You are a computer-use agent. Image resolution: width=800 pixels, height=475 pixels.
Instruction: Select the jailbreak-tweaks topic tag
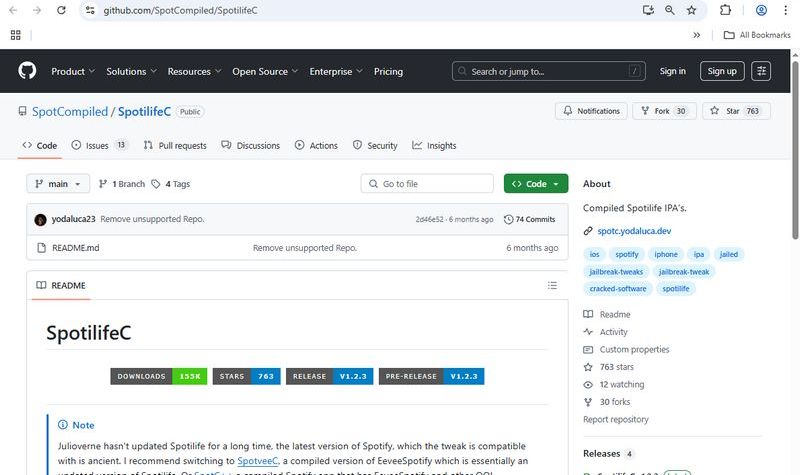click(616, 272)
